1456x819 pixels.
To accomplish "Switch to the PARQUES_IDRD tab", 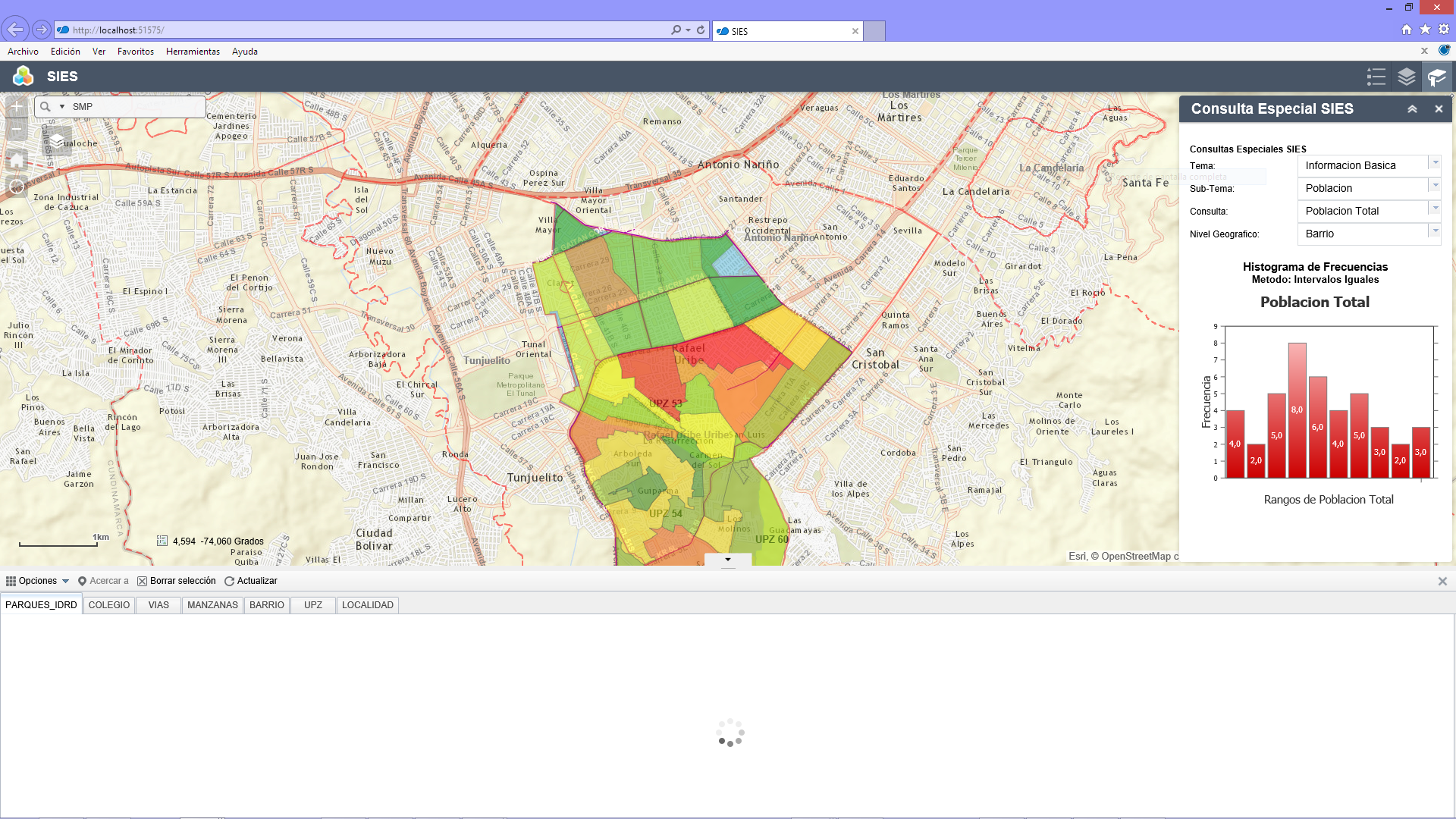I will pyautogui.click(x=41, y=605).
